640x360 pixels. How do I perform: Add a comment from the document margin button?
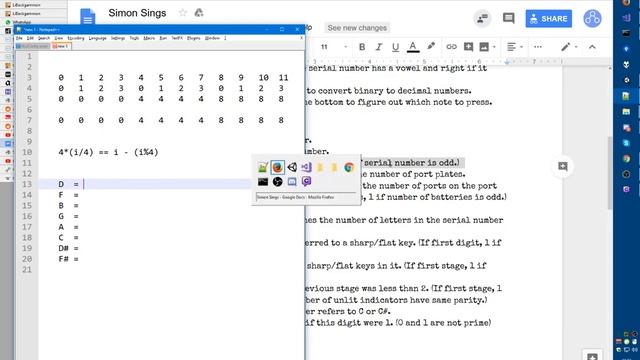point(563,166)
